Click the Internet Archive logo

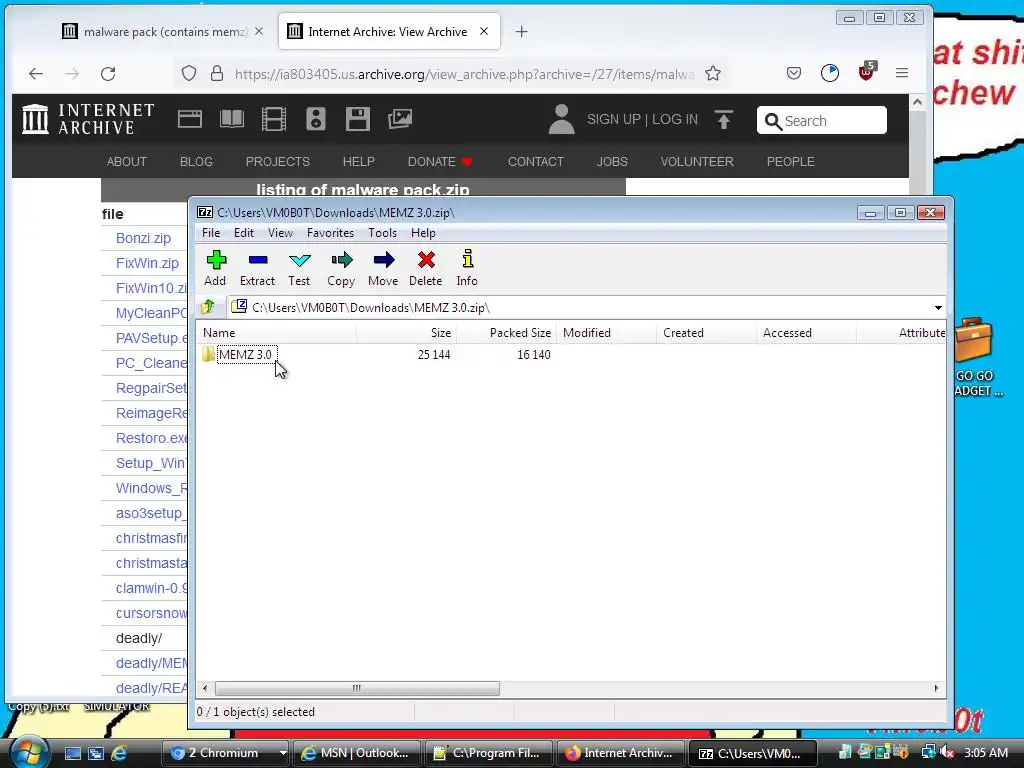pyautogui.click(x=88, y=119)
